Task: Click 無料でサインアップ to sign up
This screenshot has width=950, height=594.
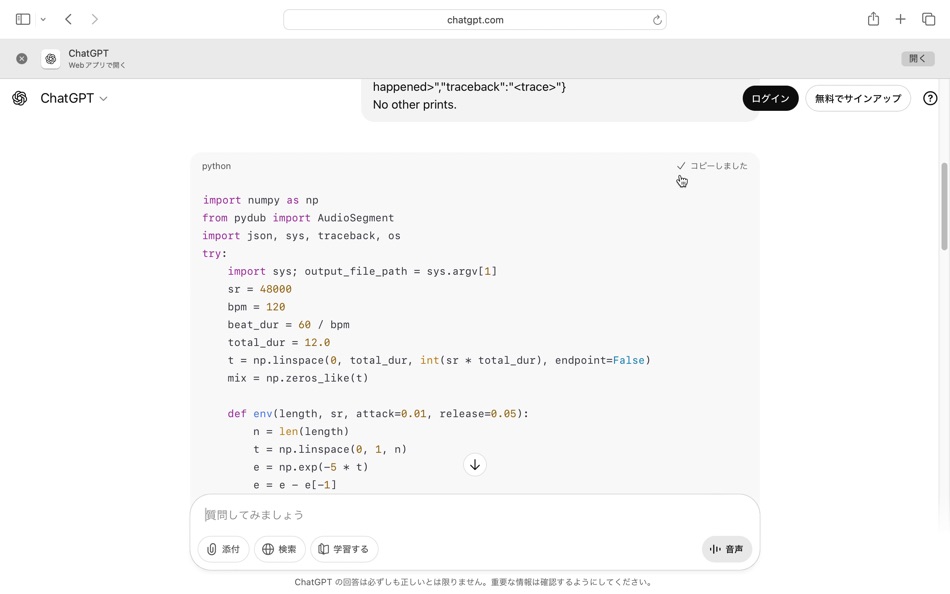Action: (858, 98)
